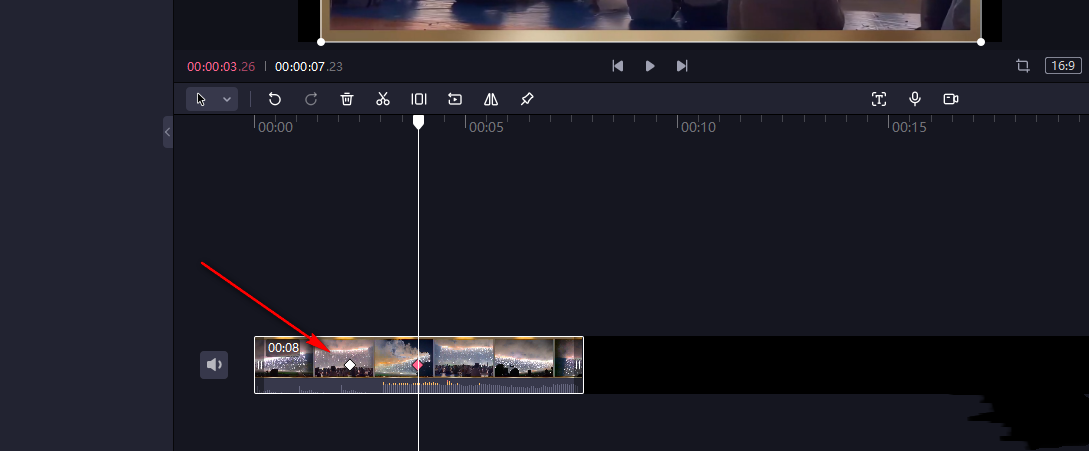Redo the last undone action
This screenshot has height=451, width=1089.
click(x=311, y=99)
